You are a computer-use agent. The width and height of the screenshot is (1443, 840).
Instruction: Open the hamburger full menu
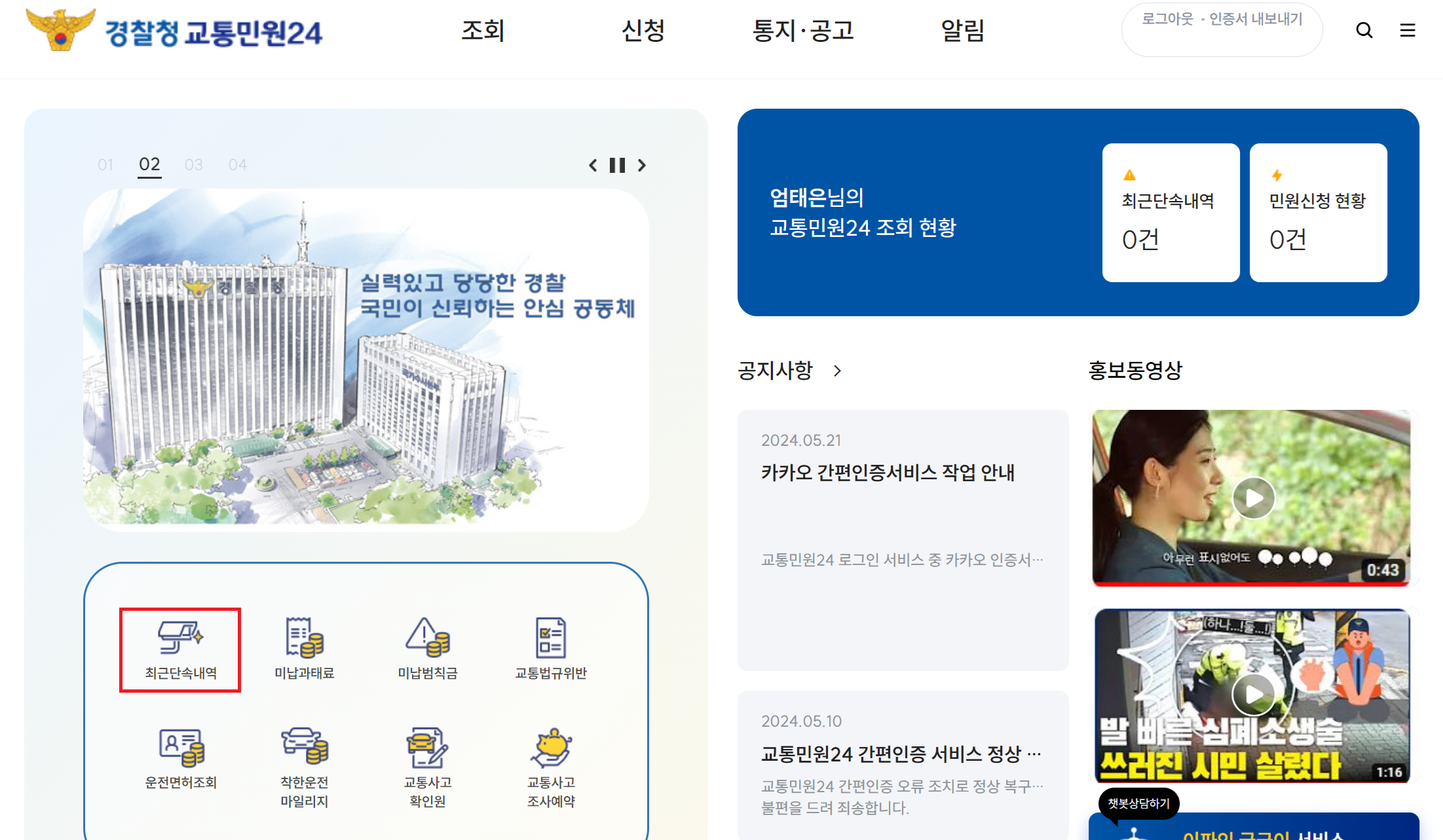tap(1407, 30)
